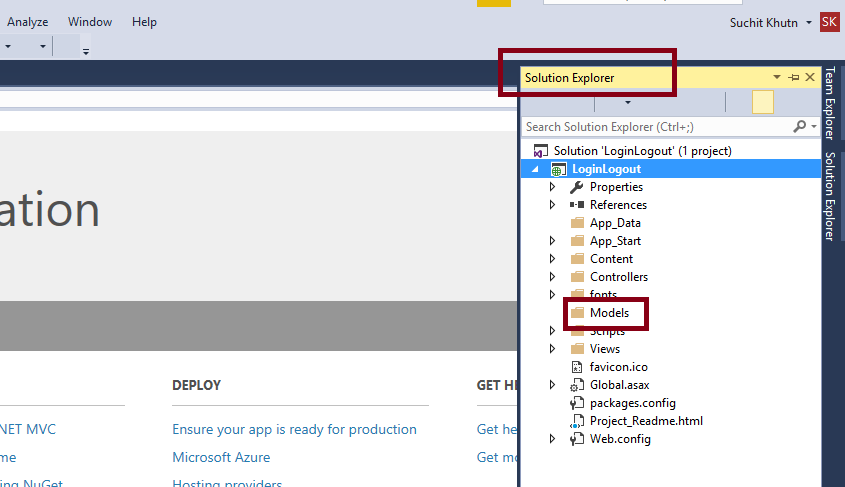Collapse the LoginLogout project node
This screenshot has height=487, width=845.
pyautogui.click(x=535, y=169)
